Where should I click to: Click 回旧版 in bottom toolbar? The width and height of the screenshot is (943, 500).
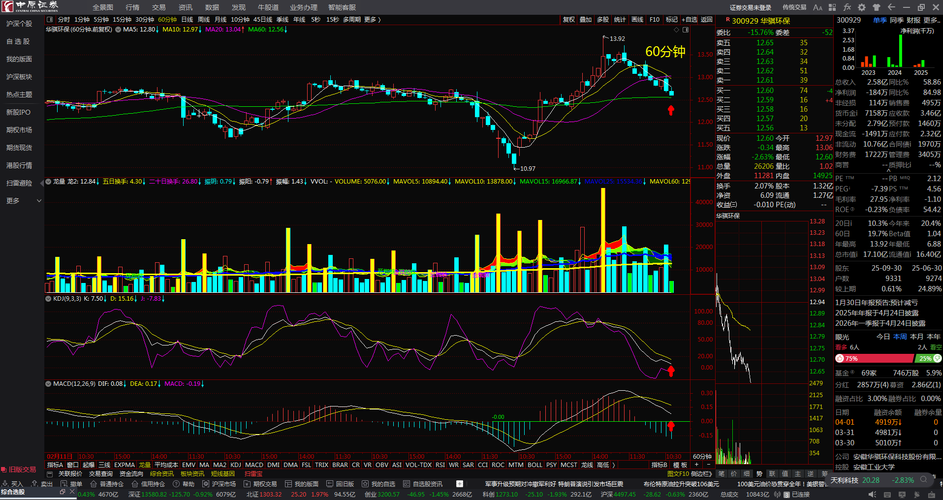click(x=340, y=484)
